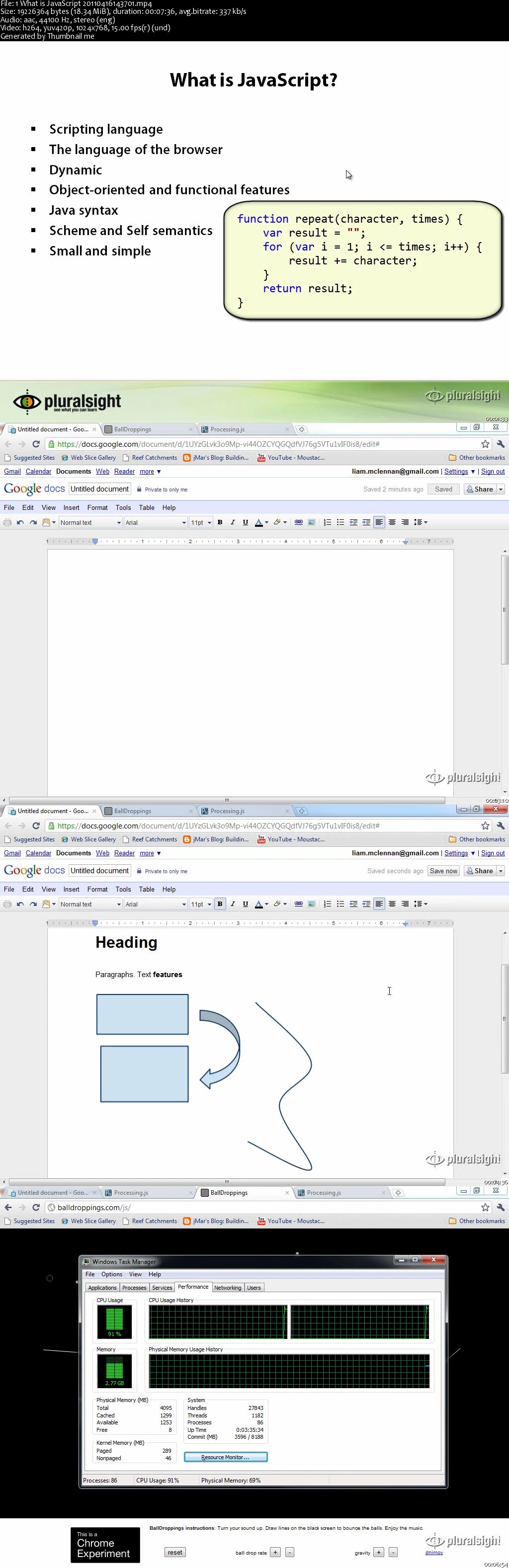Open text color picker in empty-document Docs toolbar
This screenshot has width=509, height=1568.
(261, 522)
